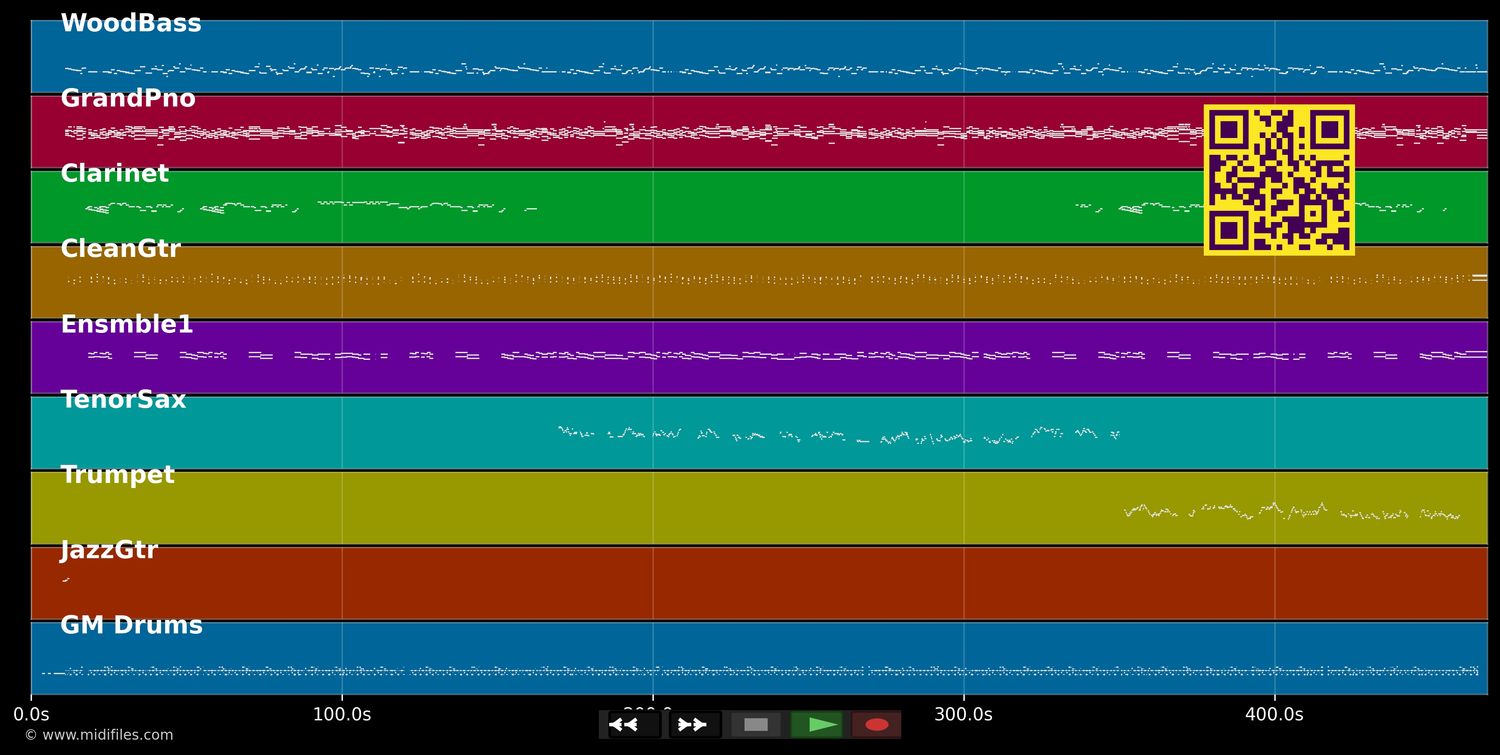Open the GM Drums track
1500x755 pixels.
(x=132, y=624)
